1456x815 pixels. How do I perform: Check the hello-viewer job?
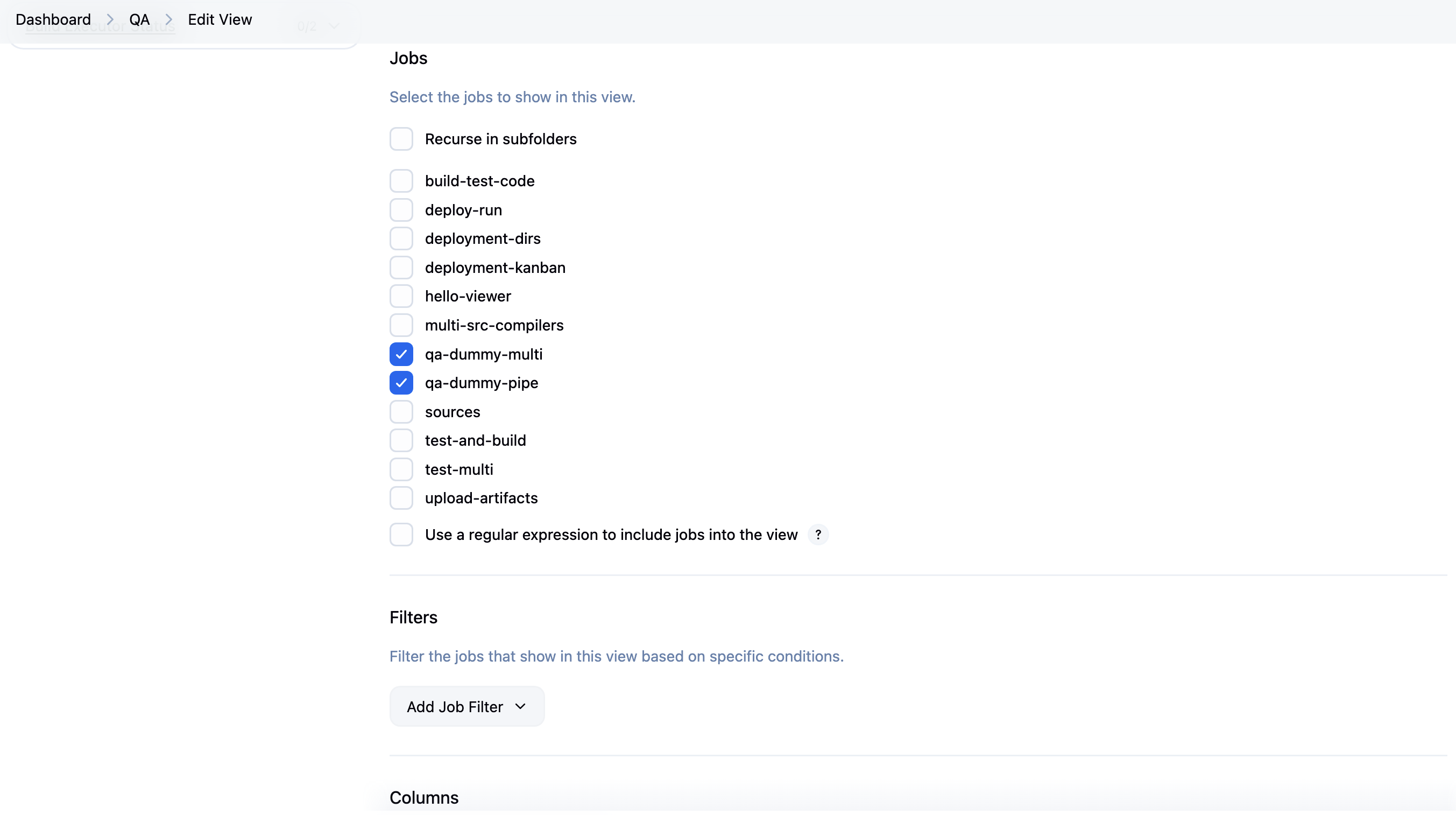[x=401, y=297]
